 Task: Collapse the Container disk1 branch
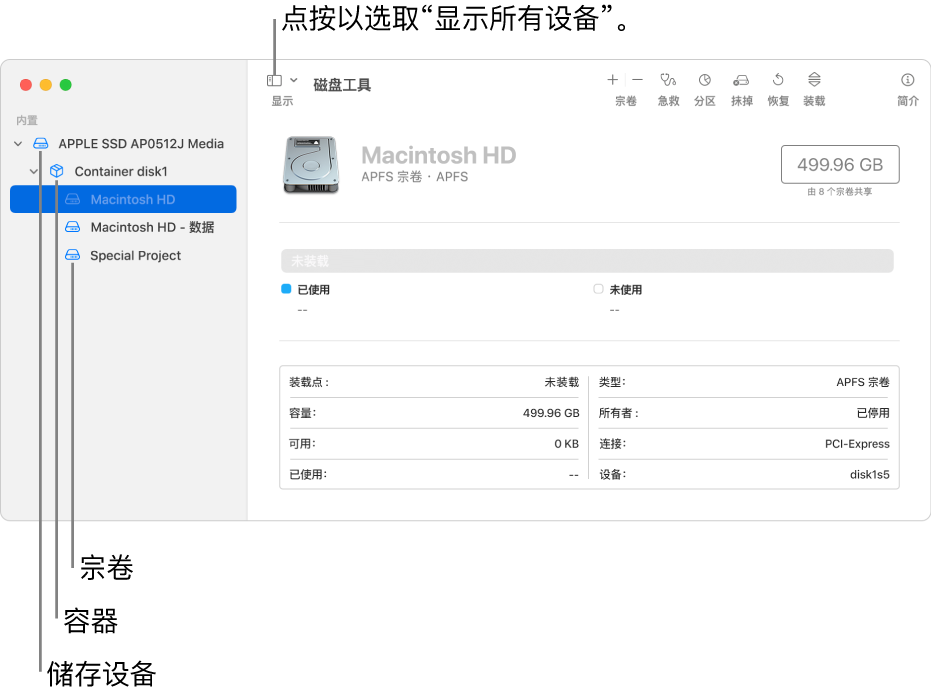point(34,172)
